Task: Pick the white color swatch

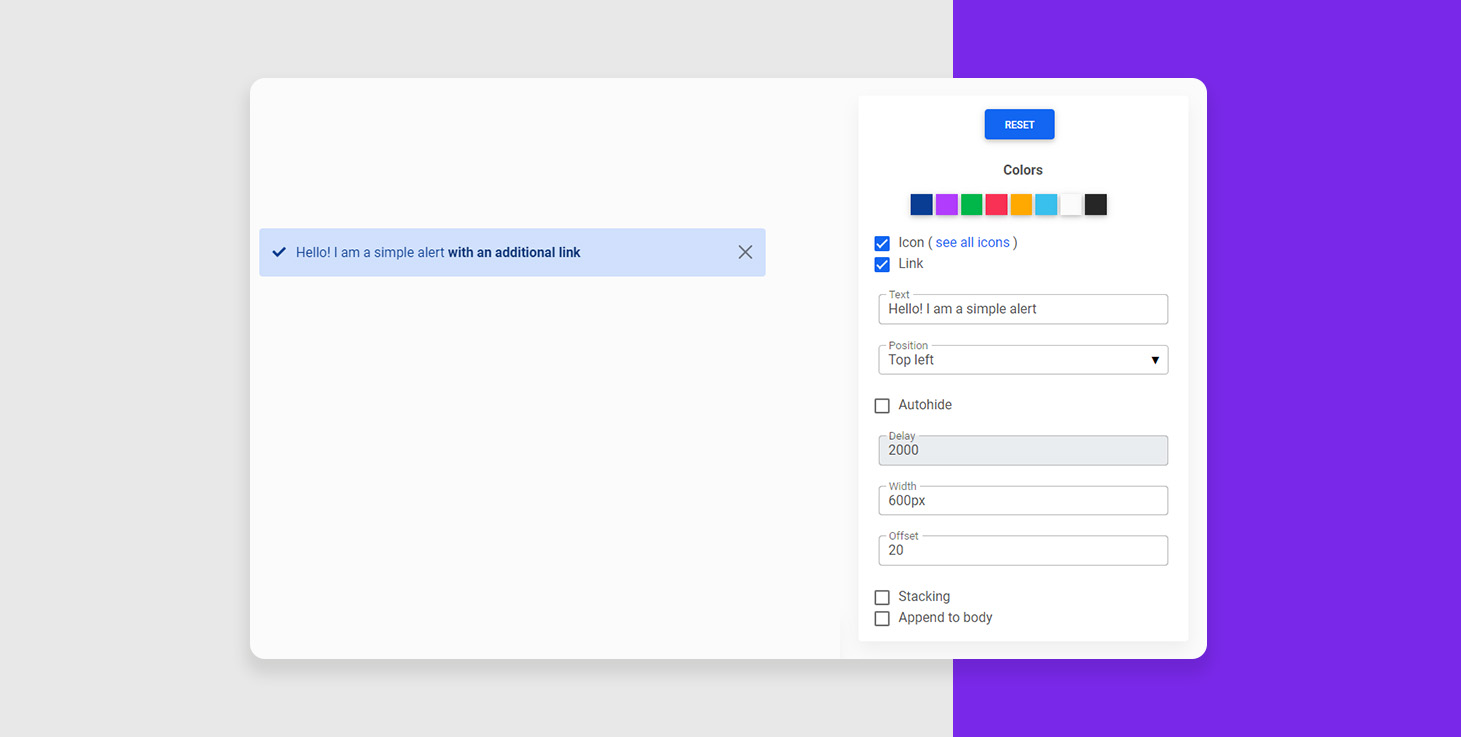Action: click(1071, 205)
